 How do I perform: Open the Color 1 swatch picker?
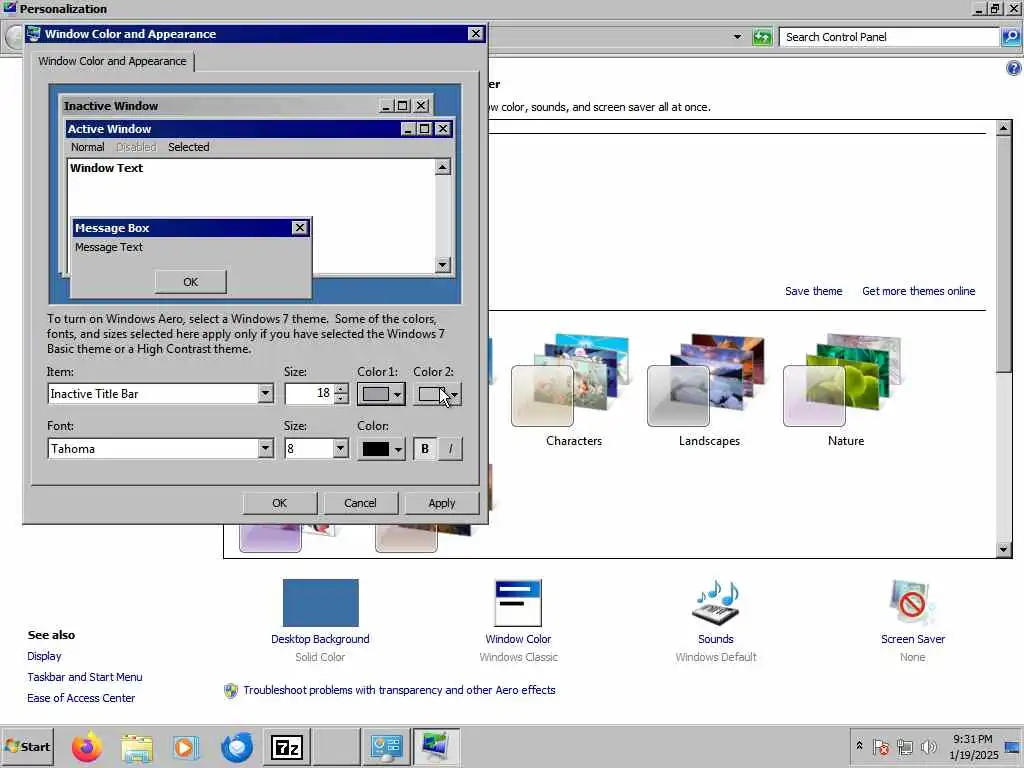(381, 394)
